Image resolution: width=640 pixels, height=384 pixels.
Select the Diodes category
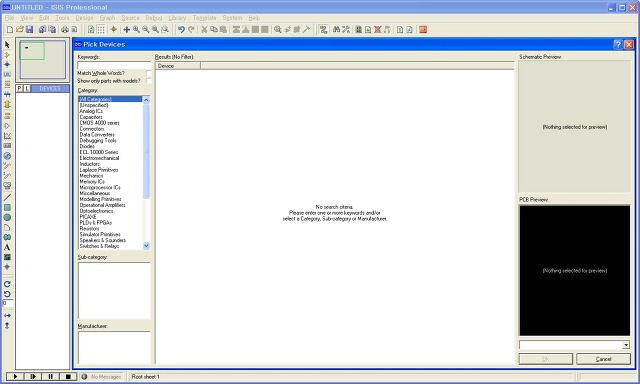(87, 146)
